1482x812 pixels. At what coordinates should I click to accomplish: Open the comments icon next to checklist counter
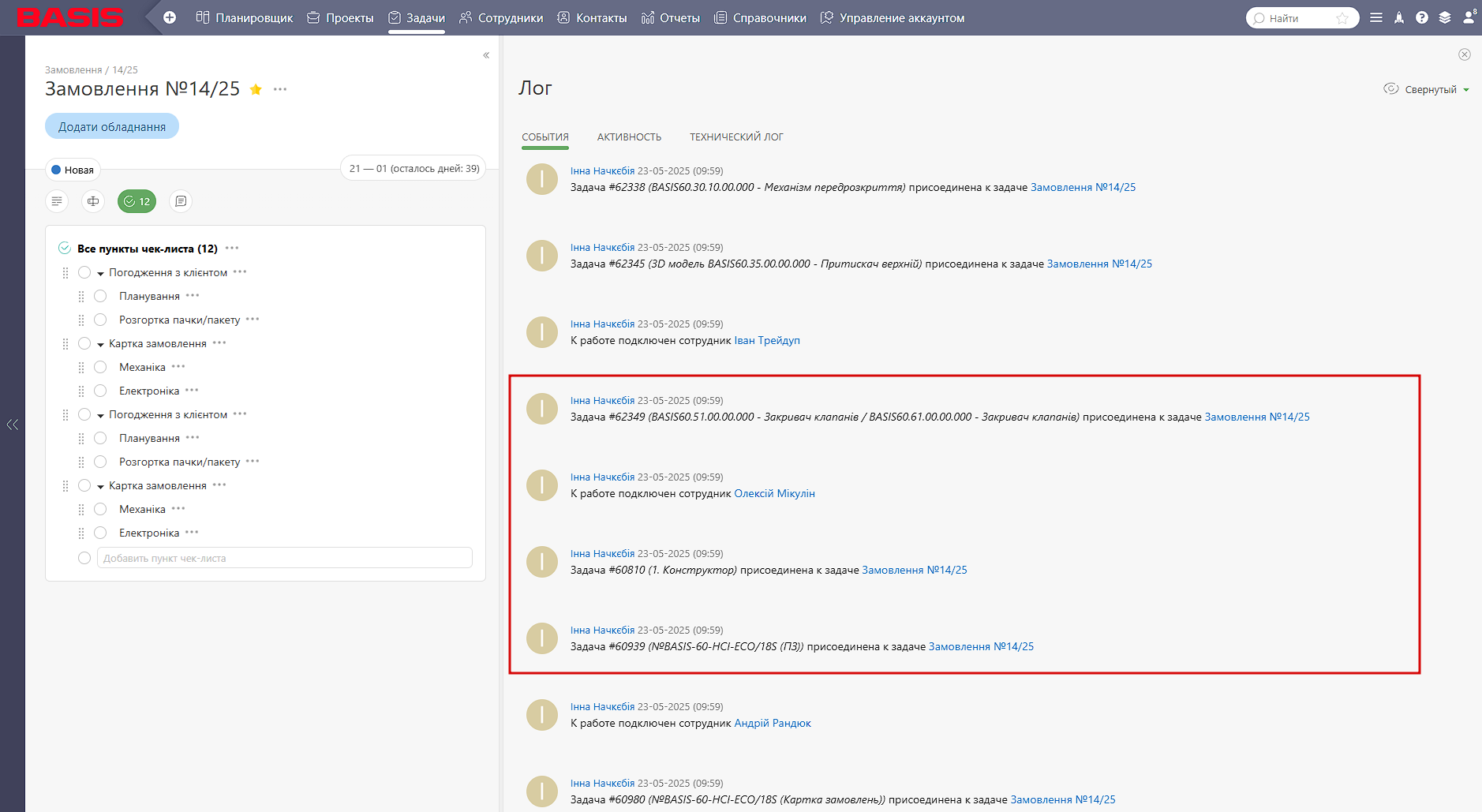(x=181, y=201)
